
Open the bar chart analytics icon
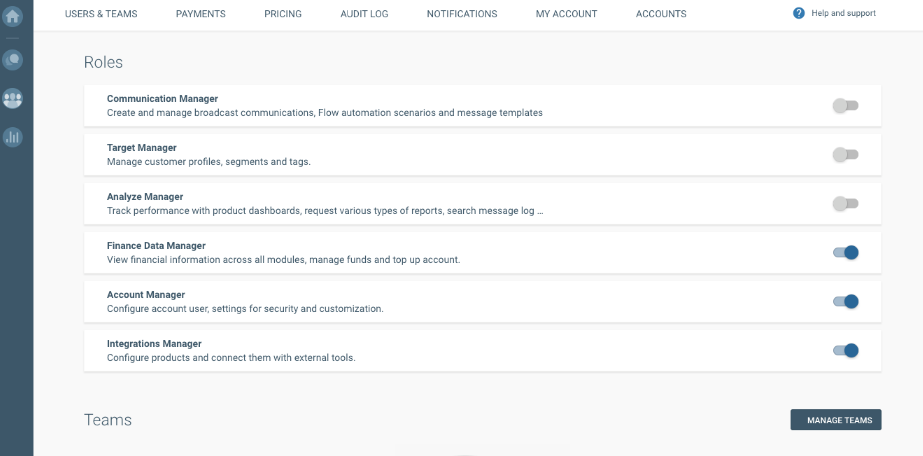click(x=13, y=138)
